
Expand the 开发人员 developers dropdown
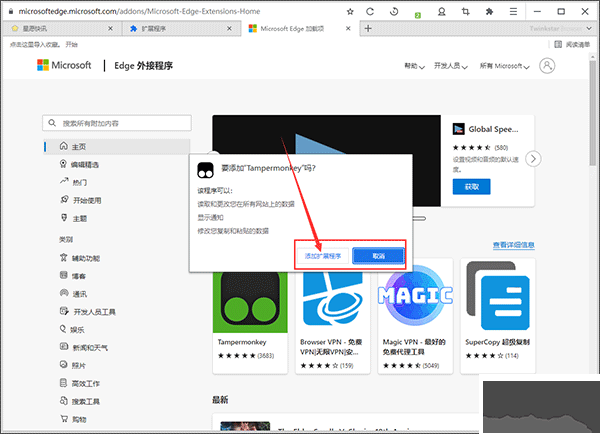click(451, 66)
